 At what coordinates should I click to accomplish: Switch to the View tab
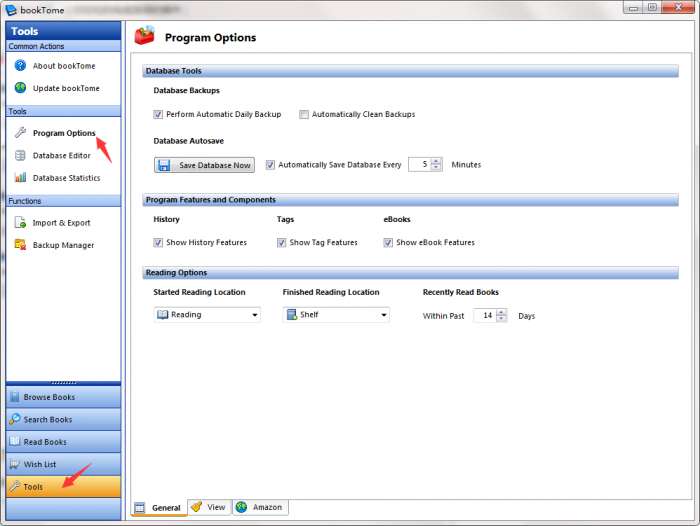click(x=210, y=507)
